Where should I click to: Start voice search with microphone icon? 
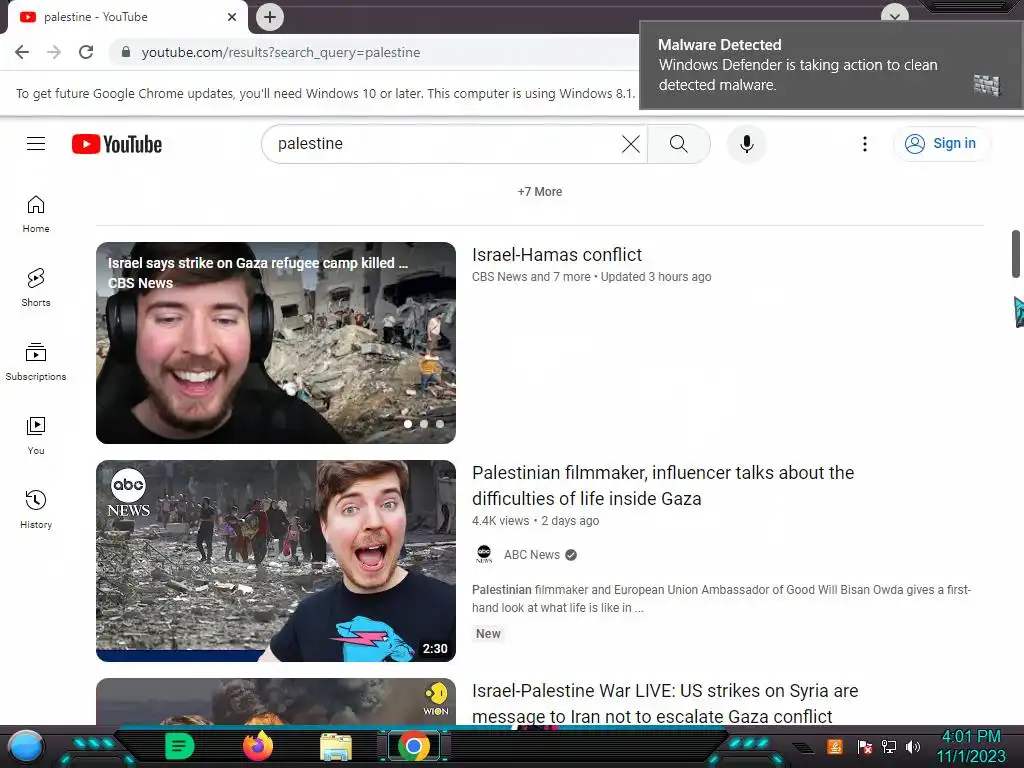click(746, 144)
